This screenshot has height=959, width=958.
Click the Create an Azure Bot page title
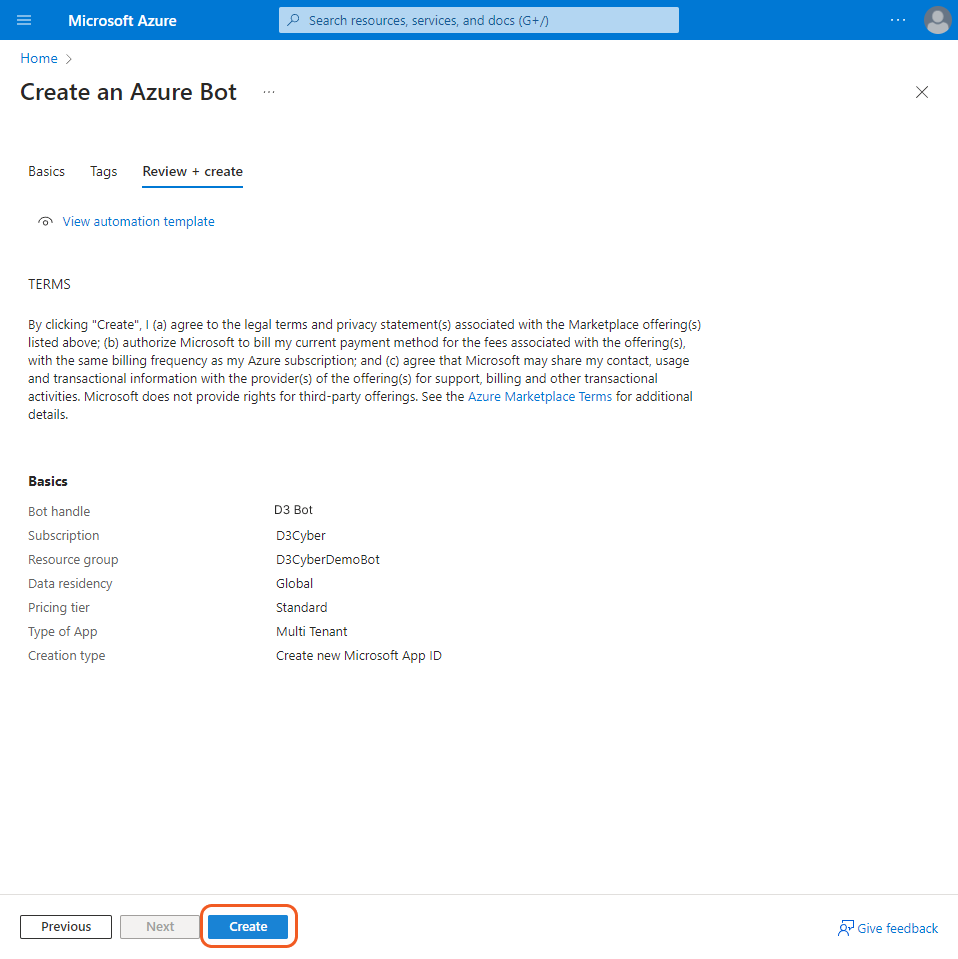pyautogui.click(x=128, y=92)
